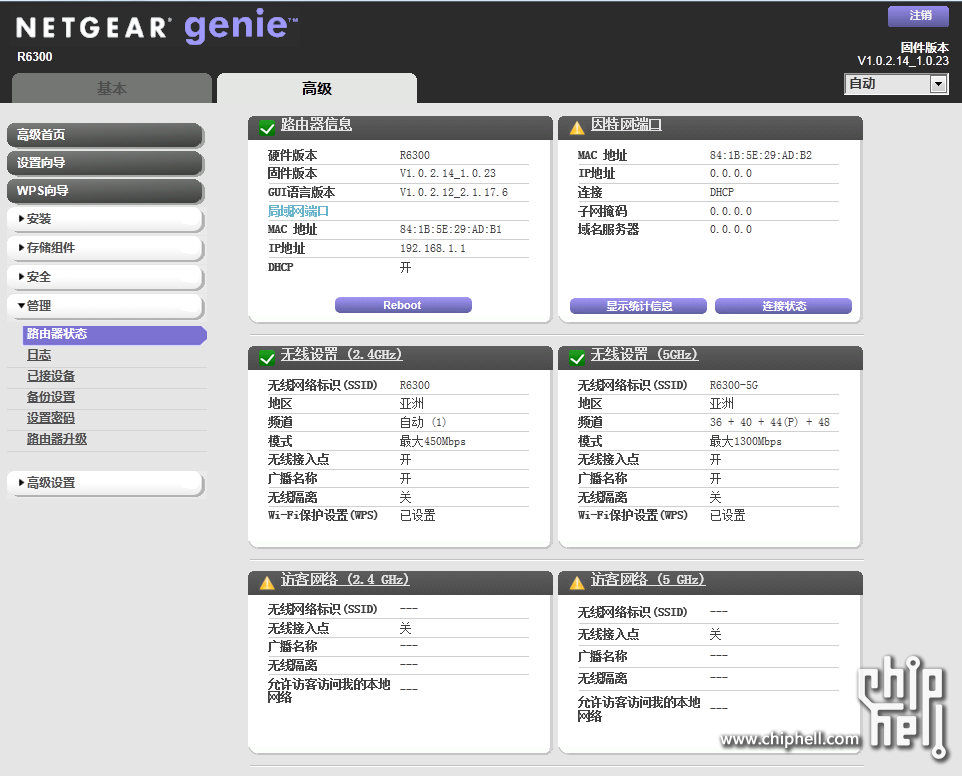This screenshot has height=776, width=962.
Task: Click the mode value 最大1300Mbps
Action: point(745,441)
